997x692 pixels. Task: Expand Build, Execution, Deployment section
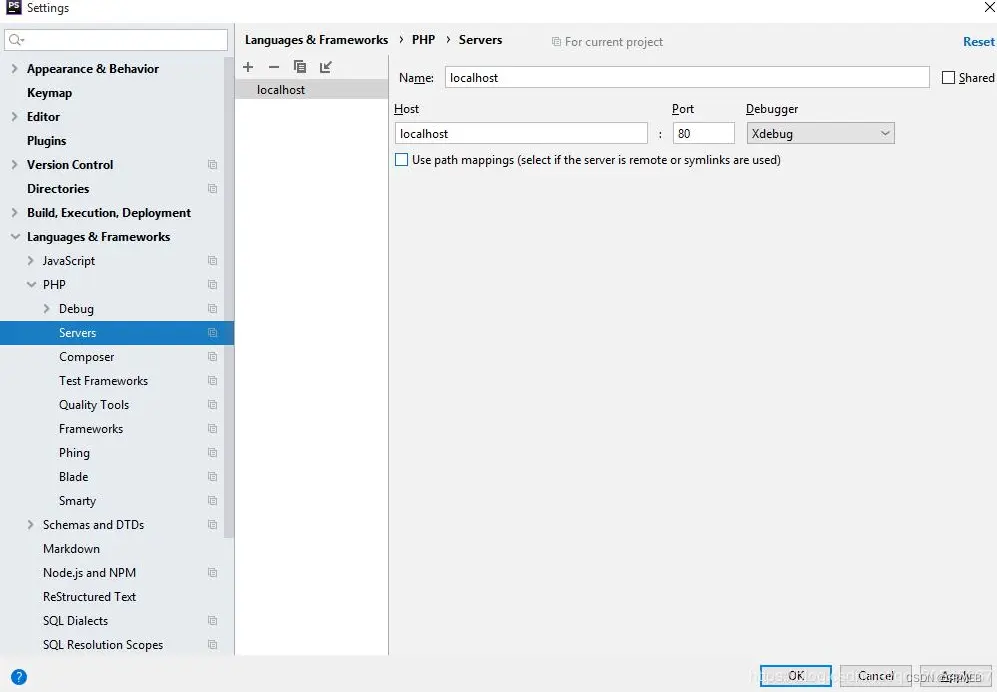[14, 213]
